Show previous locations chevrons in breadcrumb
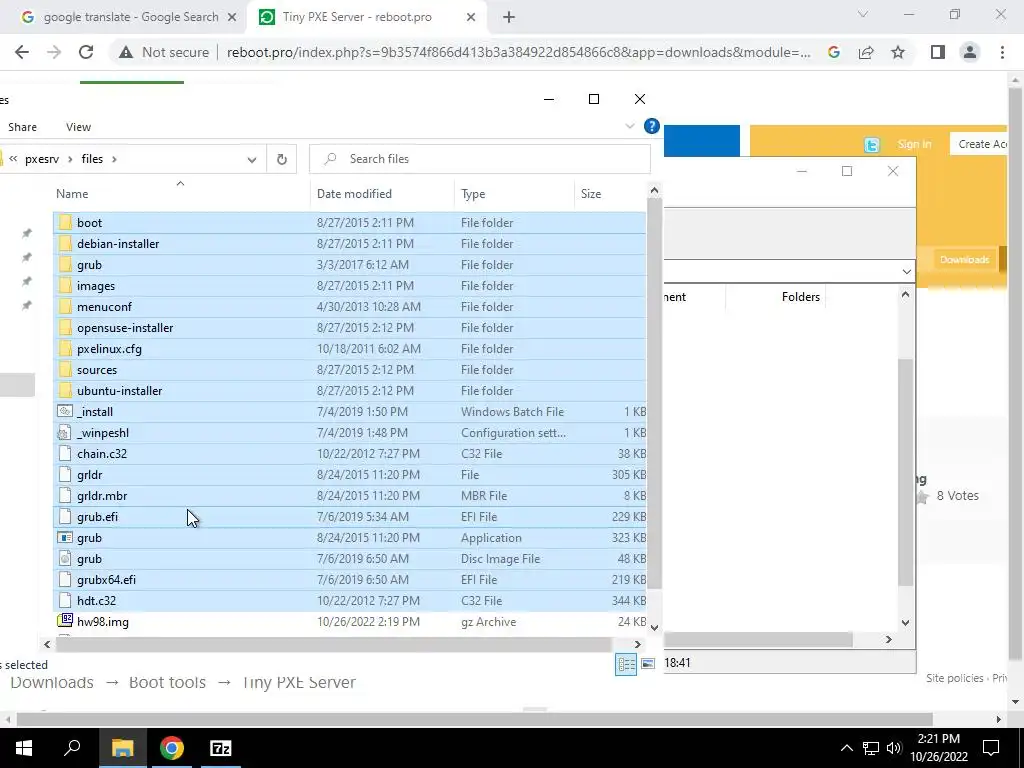1024x768 pixels. tap(13, 159)
